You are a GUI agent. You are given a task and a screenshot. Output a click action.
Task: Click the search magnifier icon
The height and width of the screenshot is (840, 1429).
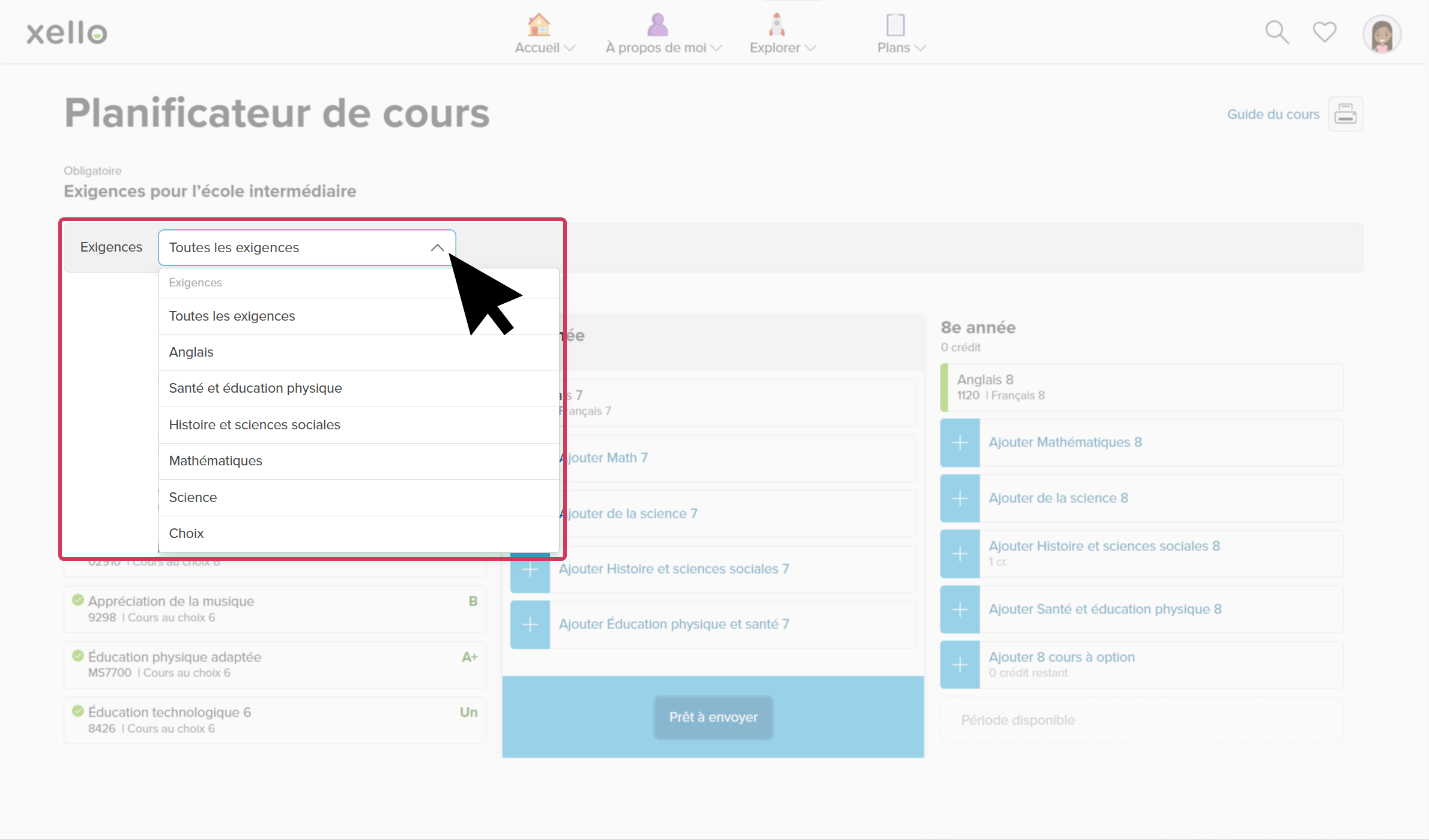coord(1276,32)
